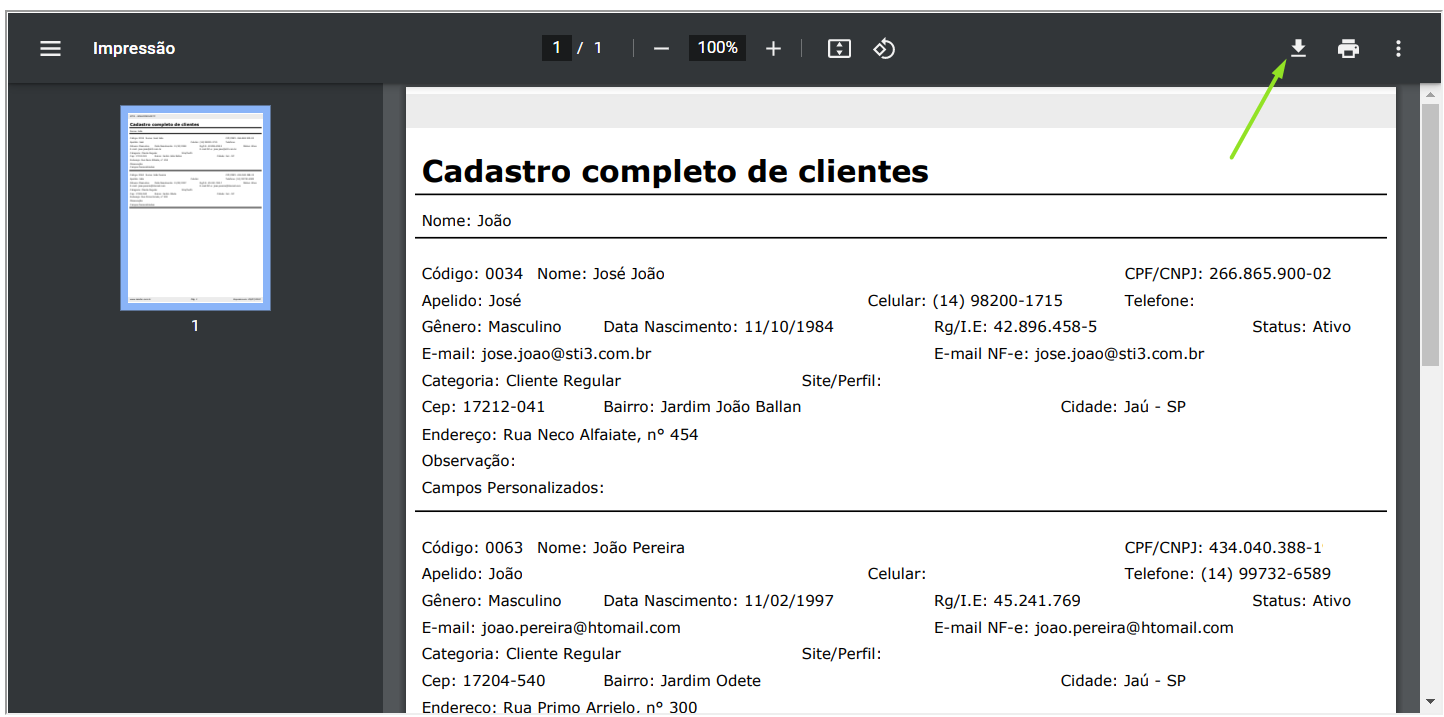The image size is (1444, 717).
Task: Click E-mail joao.pereira@htomail.com
Action: pos(551,628)
